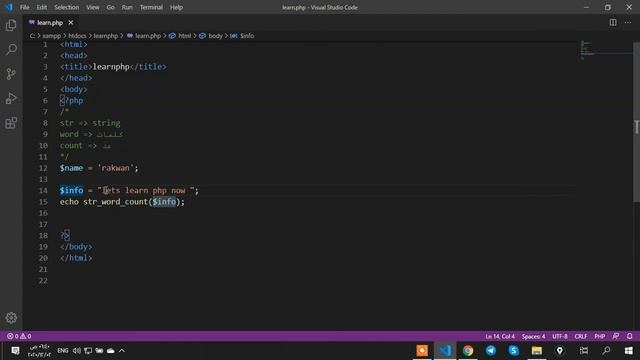Open the Search view in activity bar
640x360 pixels.
click(11, 49)
